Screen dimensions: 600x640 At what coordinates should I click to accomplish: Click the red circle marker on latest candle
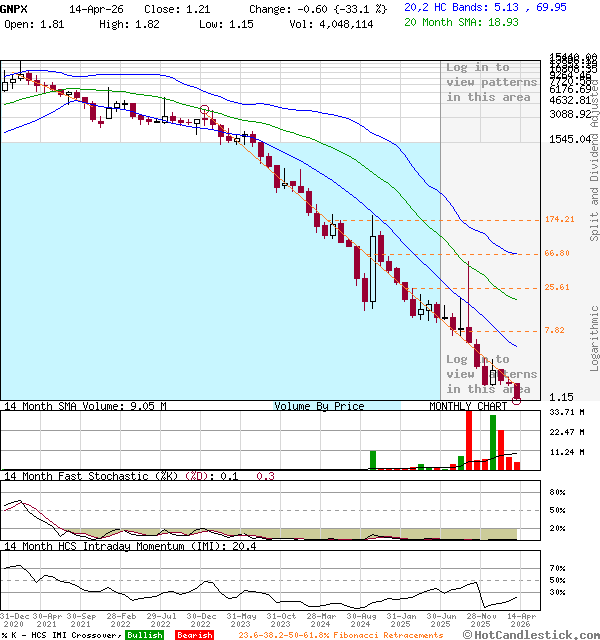click(517, 398)
